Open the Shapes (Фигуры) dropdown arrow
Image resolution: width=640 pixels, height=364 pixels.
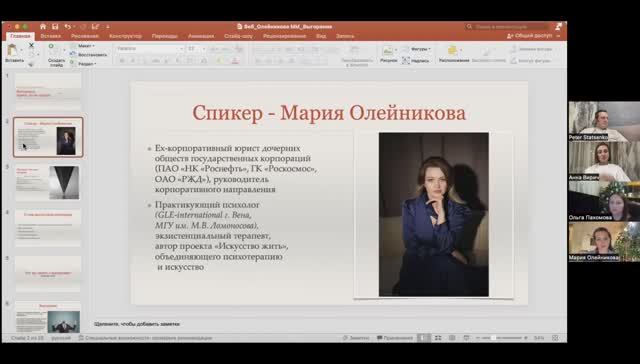point(430,49)
